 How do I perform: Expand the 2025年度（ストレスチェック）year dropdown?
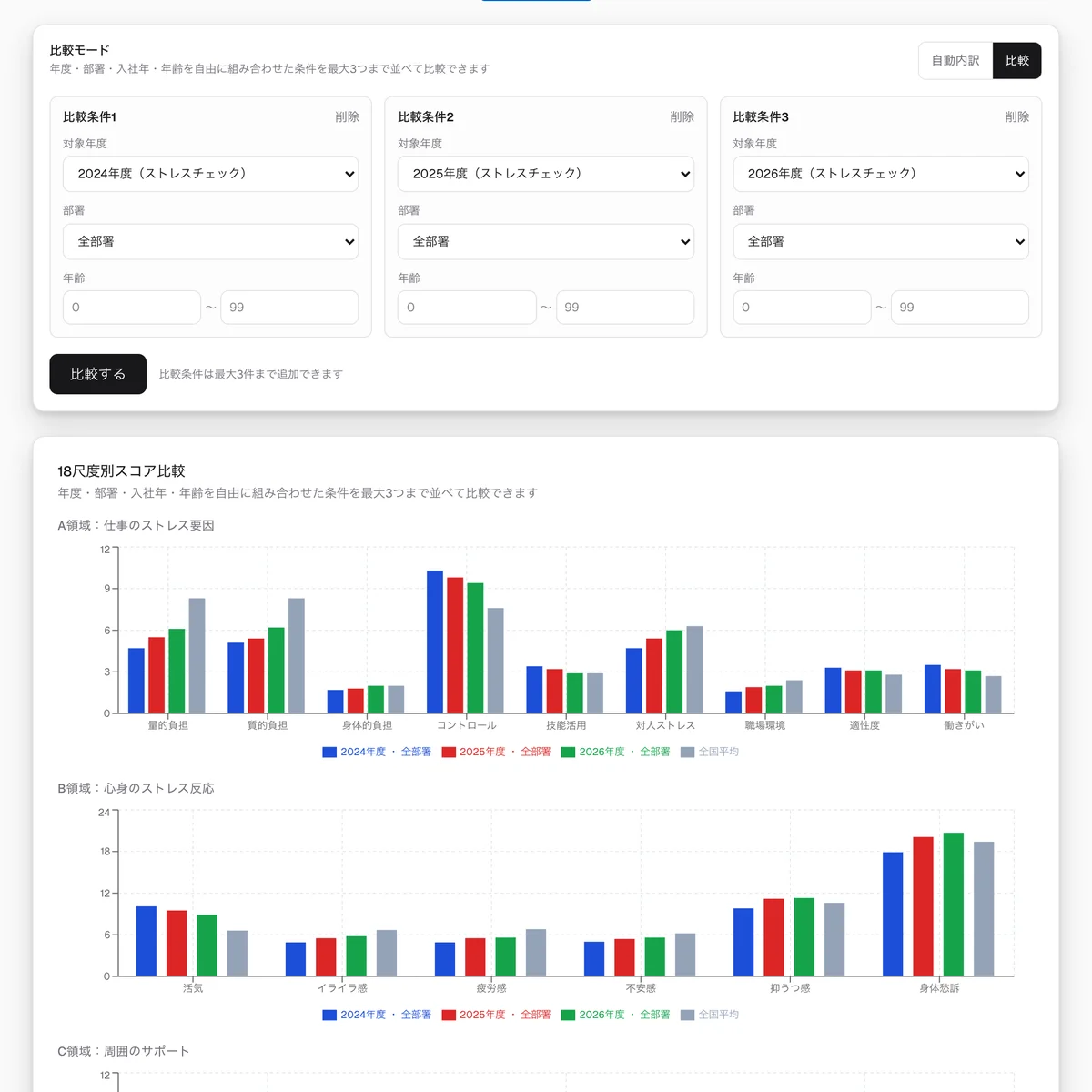[x=546, y=174]
